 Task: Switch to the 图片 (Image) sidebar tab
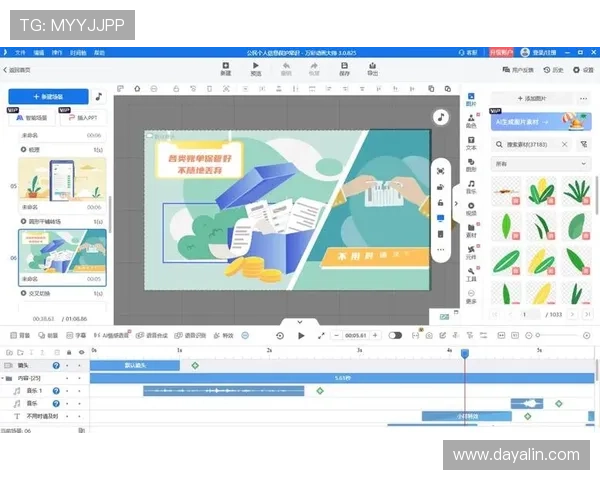coord(471,100)
